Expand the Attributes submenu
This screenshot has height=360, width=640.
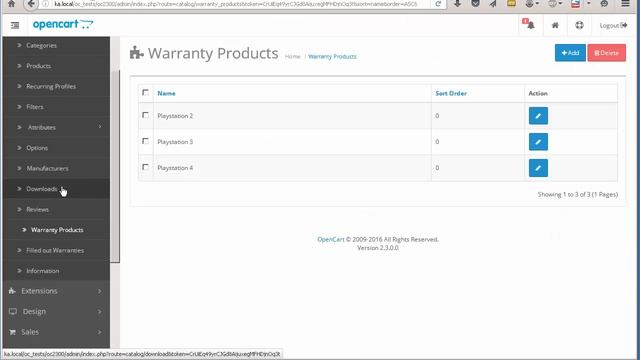(x=56, y=127)
